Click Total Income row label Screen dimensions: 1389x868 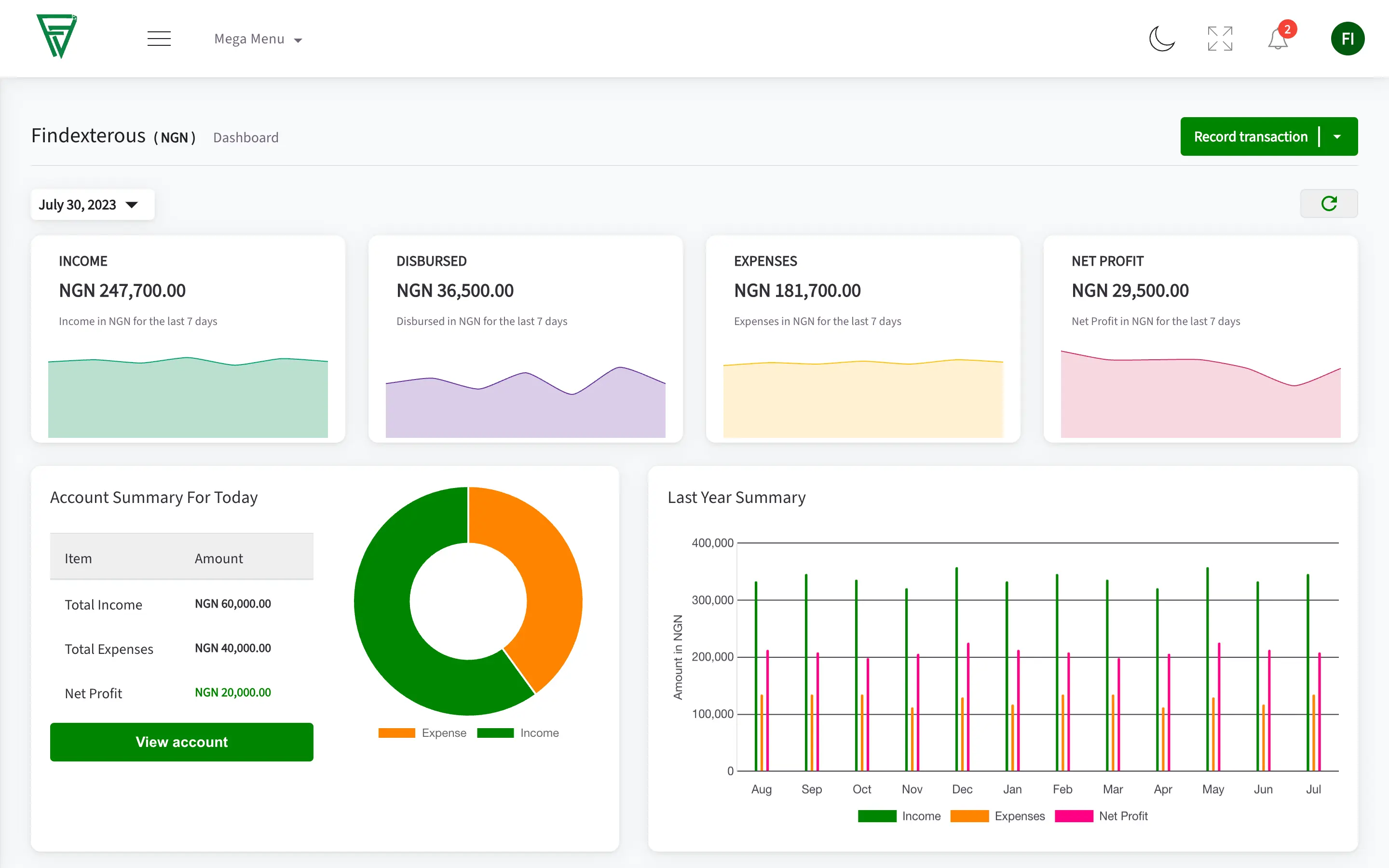point(103,605)
